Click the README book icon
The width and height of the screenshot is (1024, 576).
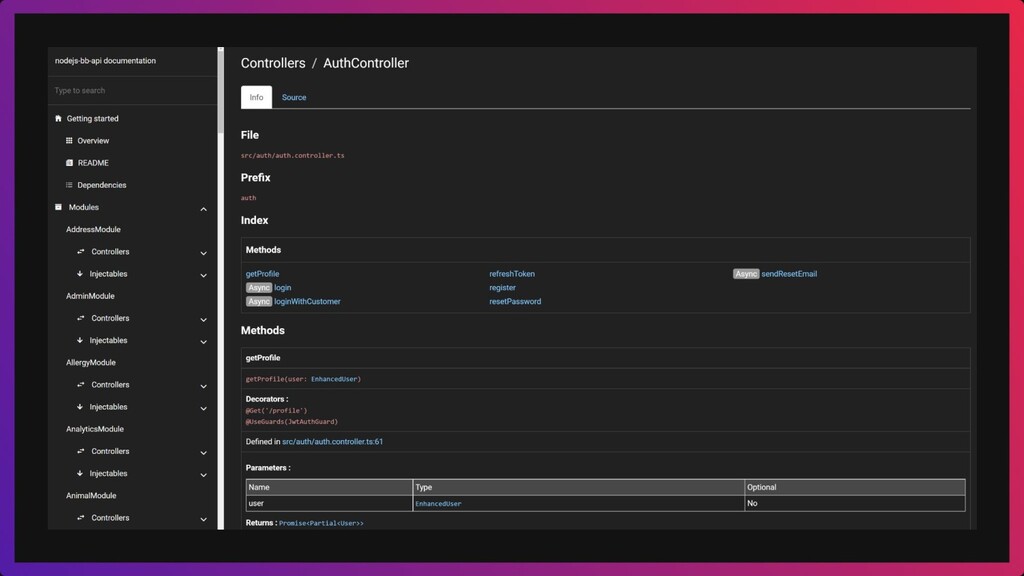69,163
